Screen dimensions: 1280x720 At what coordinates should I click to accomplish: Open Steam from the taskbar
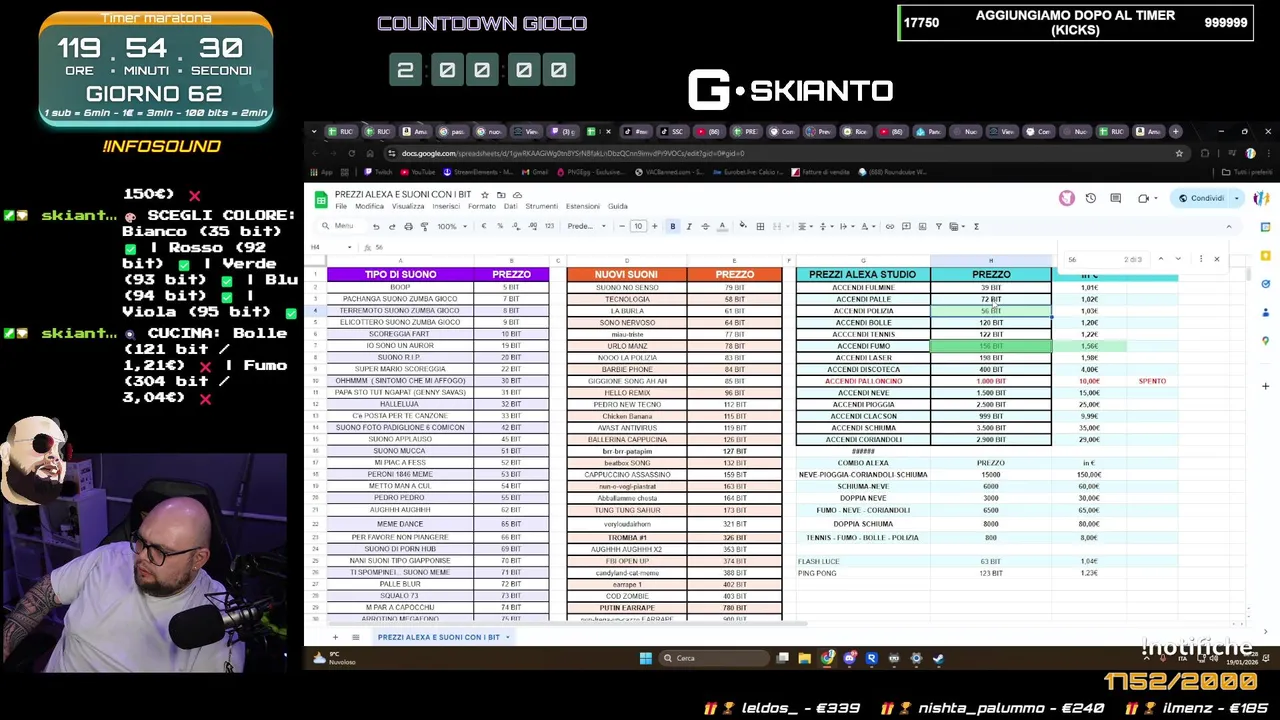pos(937,658)
